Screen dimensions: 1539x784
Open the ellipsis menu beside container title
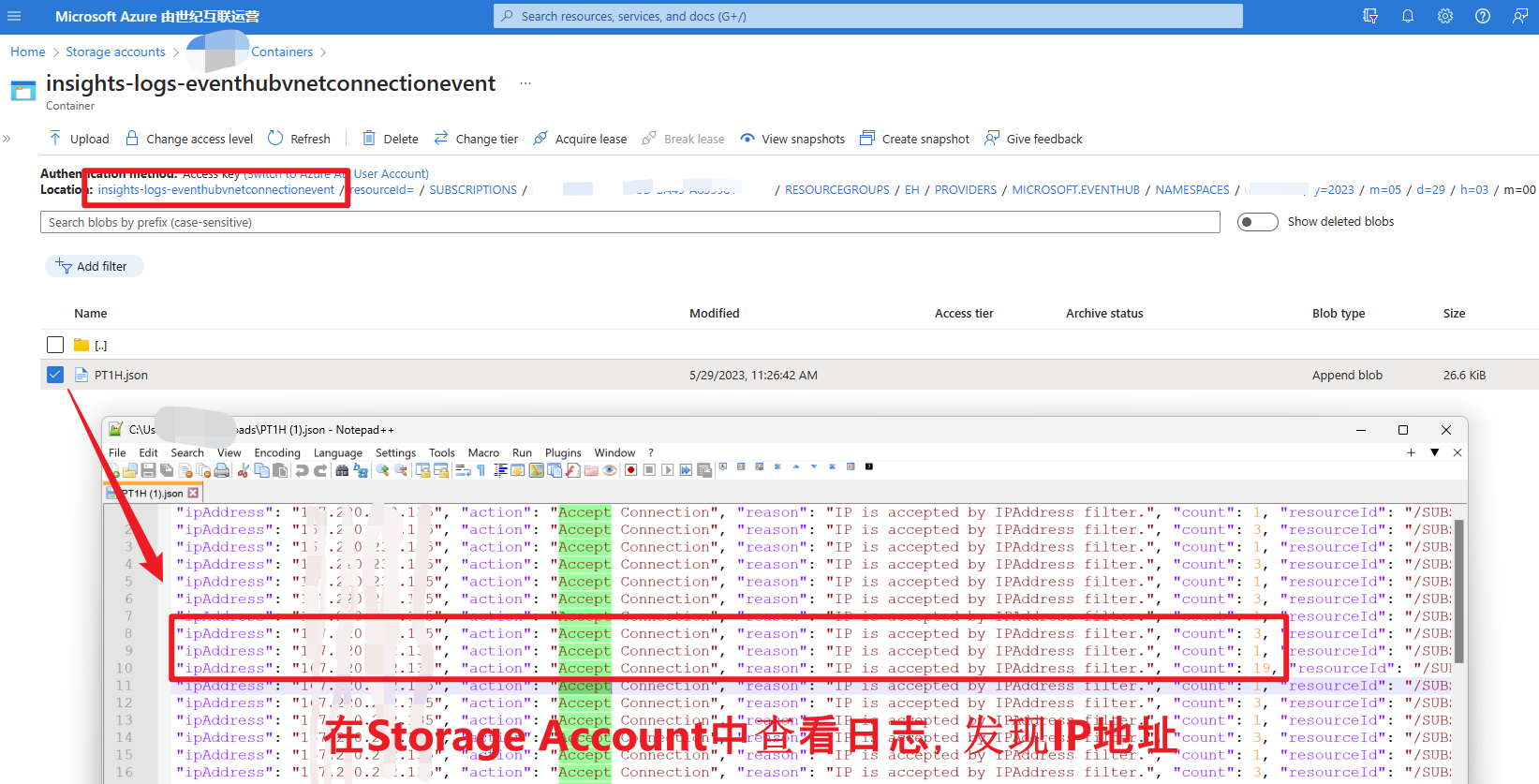(525, 83)
